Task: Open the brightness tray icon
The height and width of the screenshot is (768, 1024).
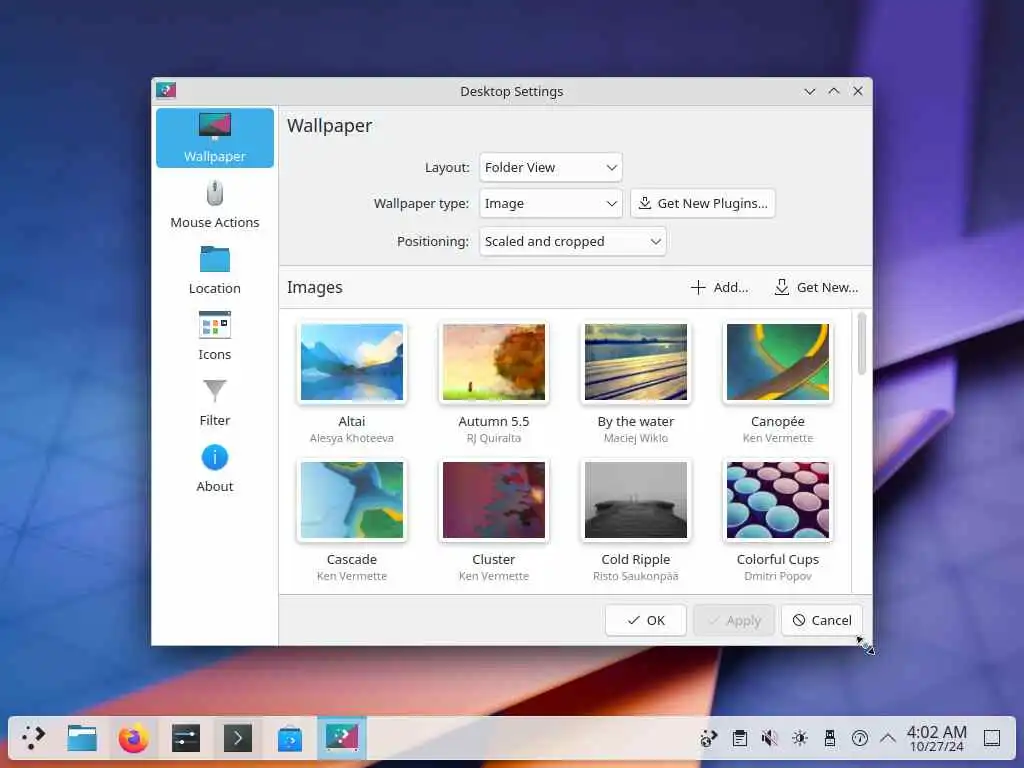Action: coord(799,738)
